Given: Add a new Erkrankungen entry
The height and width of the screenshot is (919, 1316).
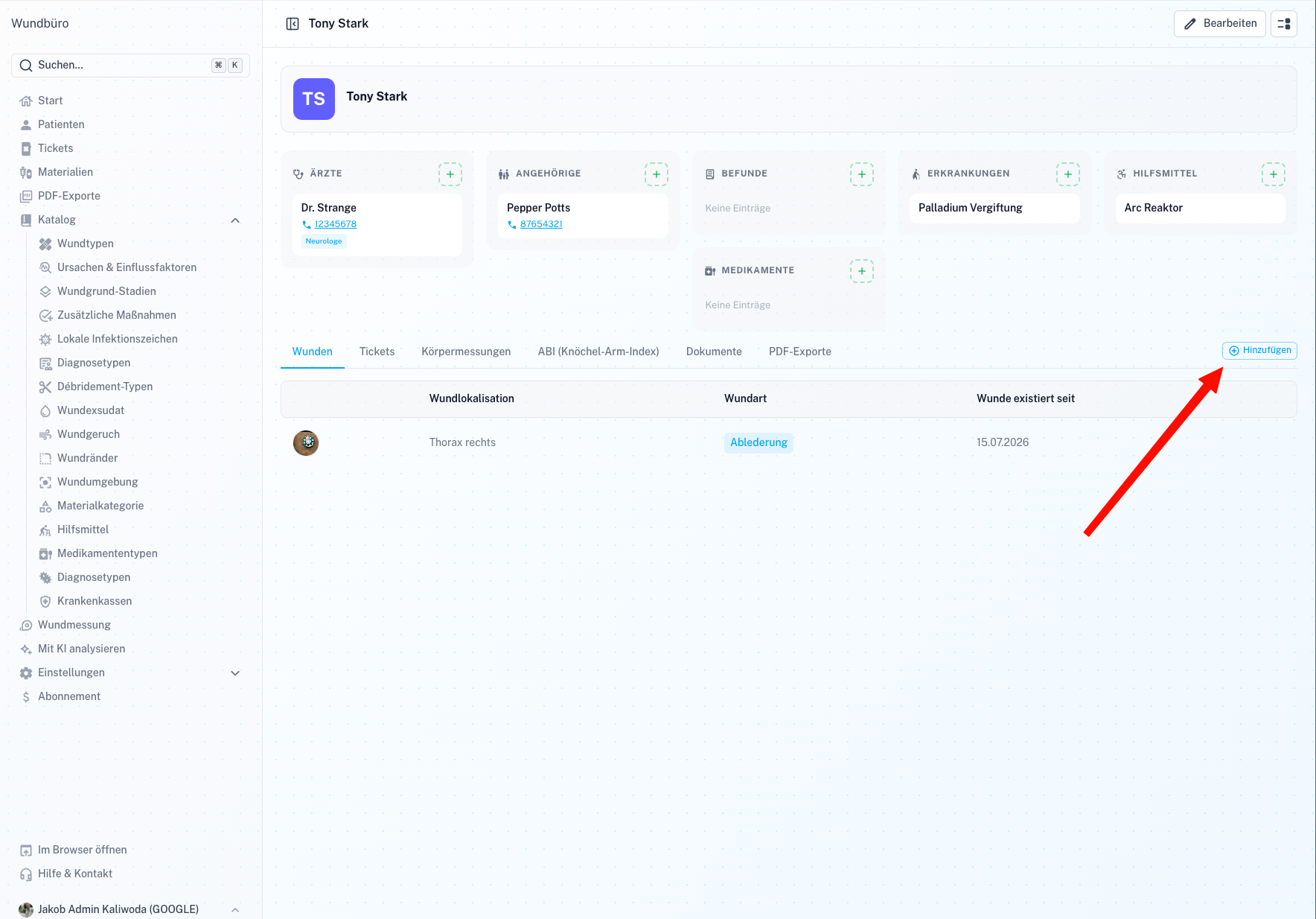Looking at the screenshot, I should coord(1068,174).
